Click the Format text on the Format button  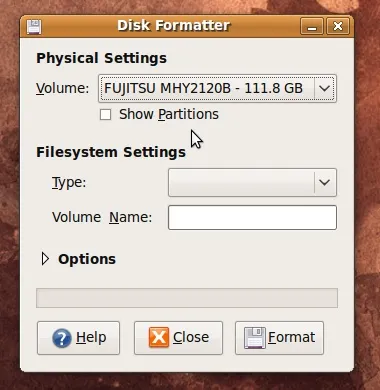pyautogui.click(x=291, y=337)
